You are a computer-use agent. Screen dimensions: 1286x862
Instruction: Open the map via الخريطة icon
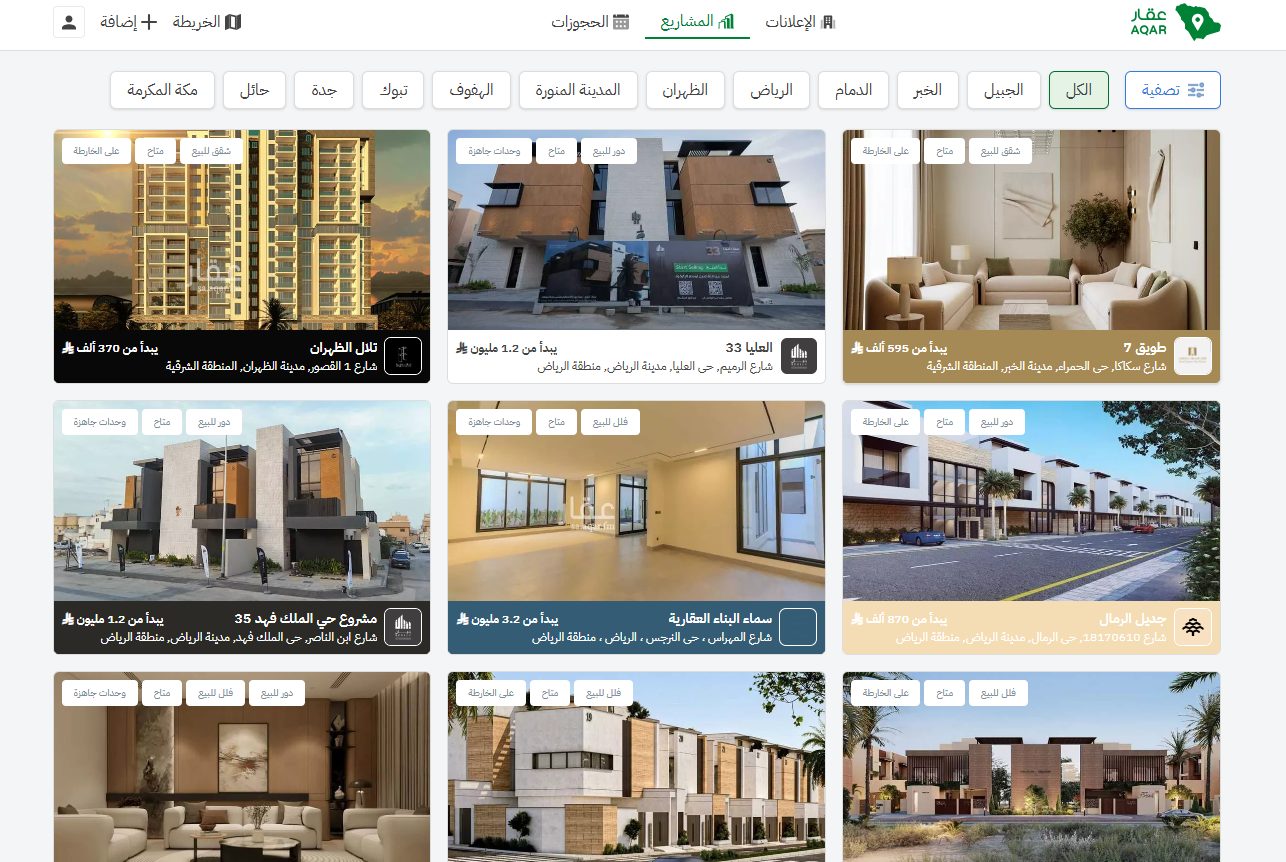tap(233, 22)
